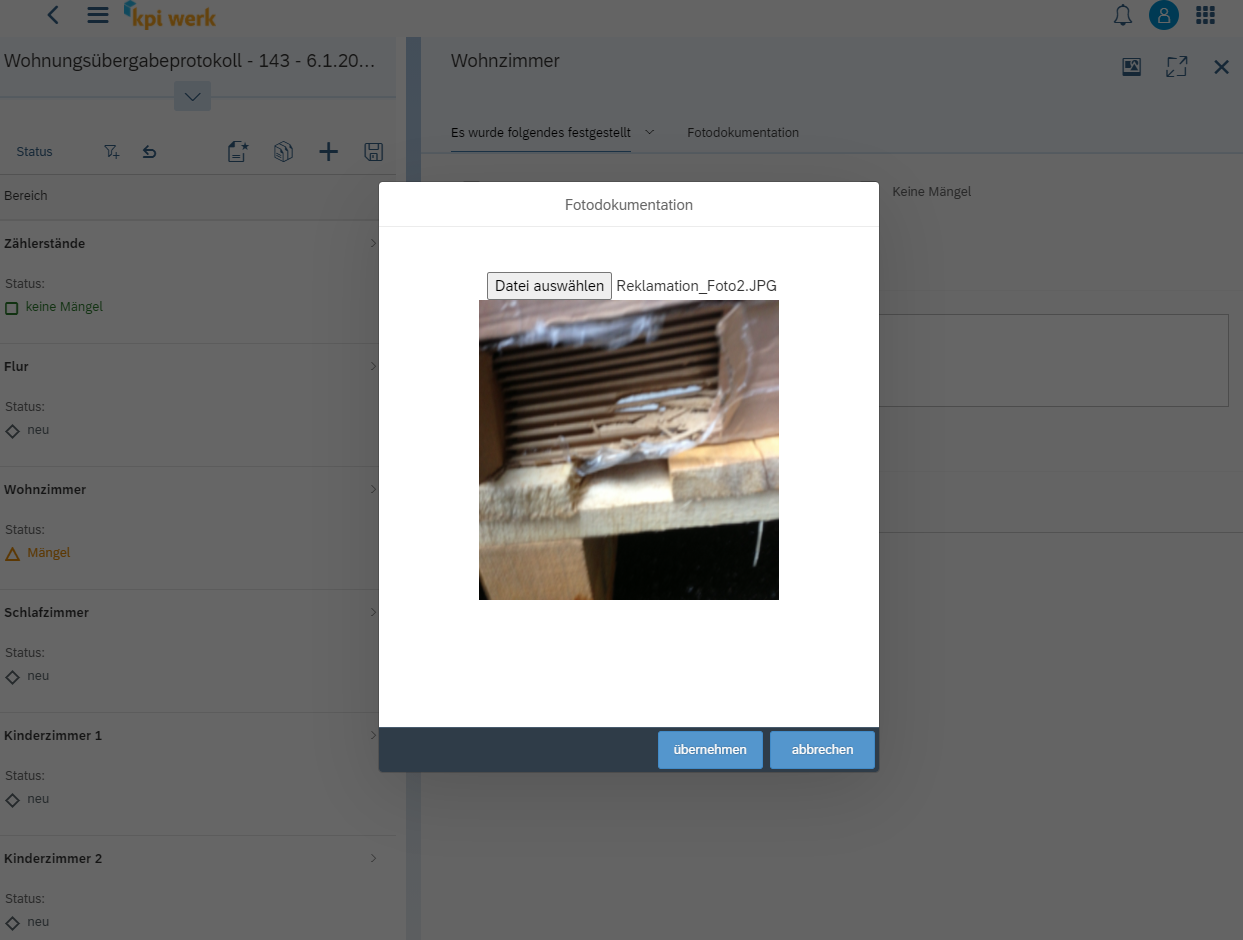Toggle the 'keine Mängel' checkbox under Zählerstände
1243x940 pixels.
(12, 307)
